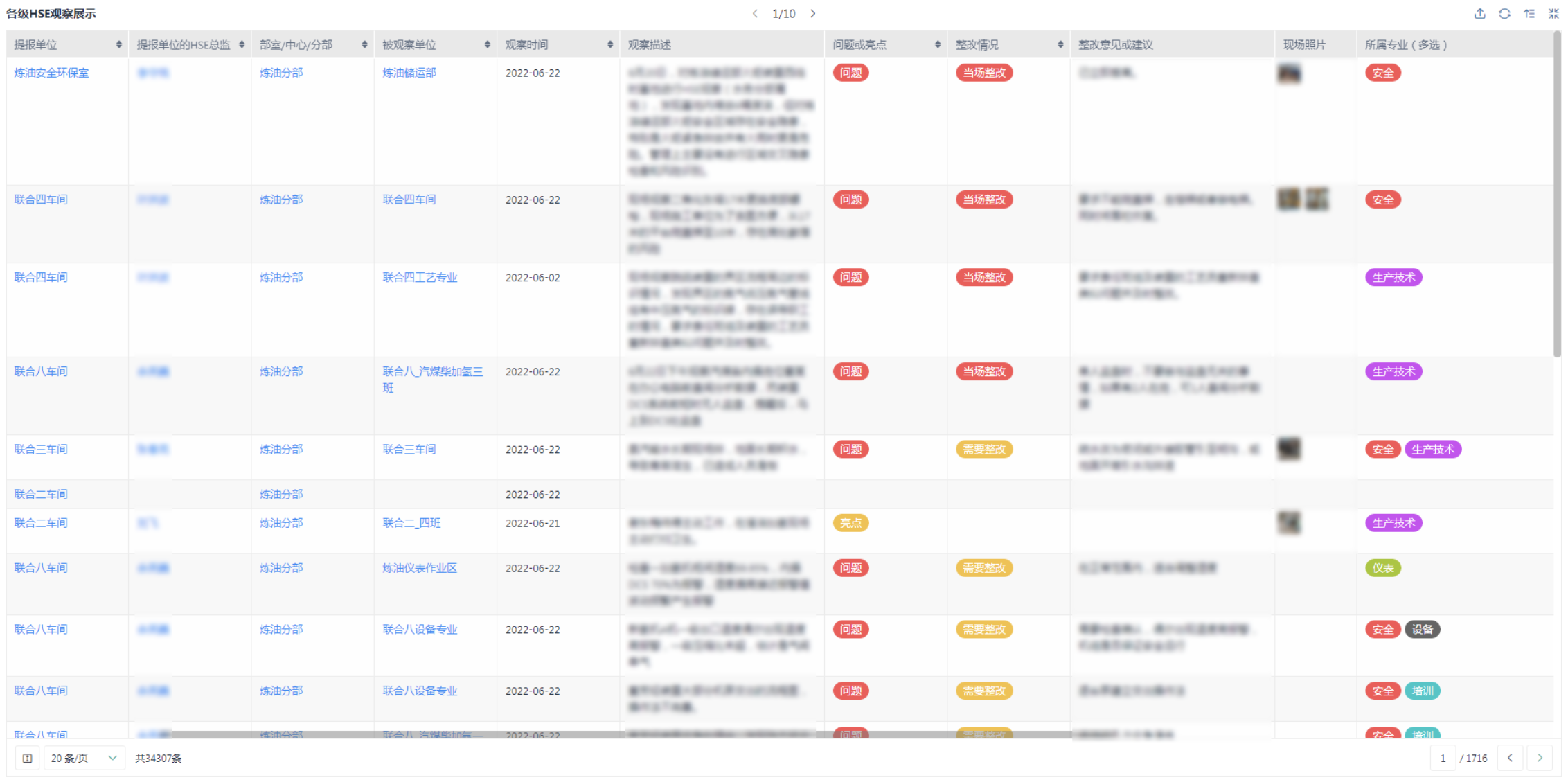
Task: Open the 20 条/页 page size dropdown
Action: (x=84, y=759)
